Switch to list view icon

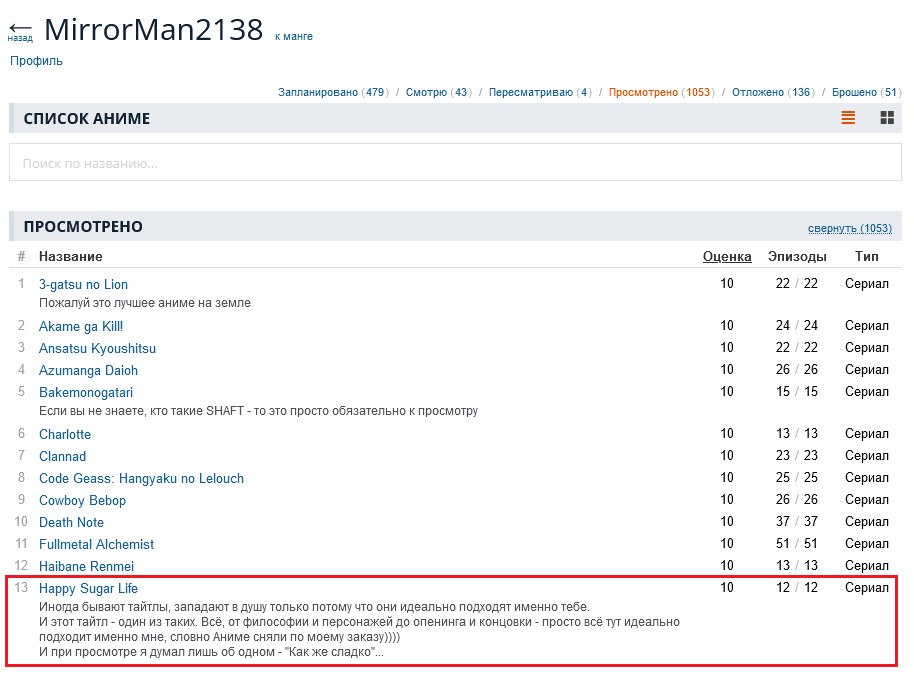(848, 118)
